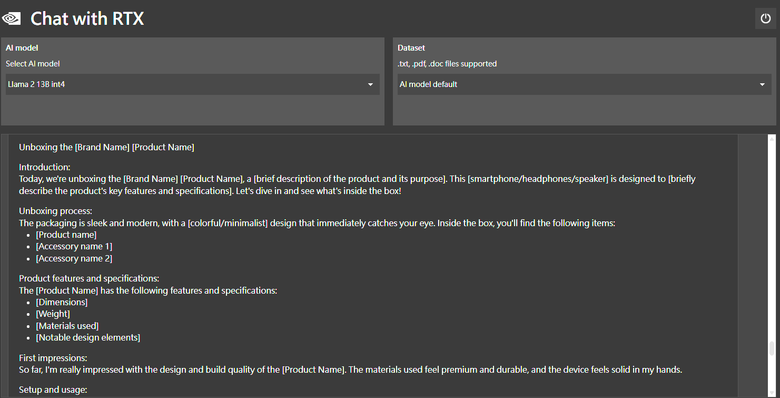
Task: Open the AI model default dataset dropdown
Action: (x=585, y=85)
